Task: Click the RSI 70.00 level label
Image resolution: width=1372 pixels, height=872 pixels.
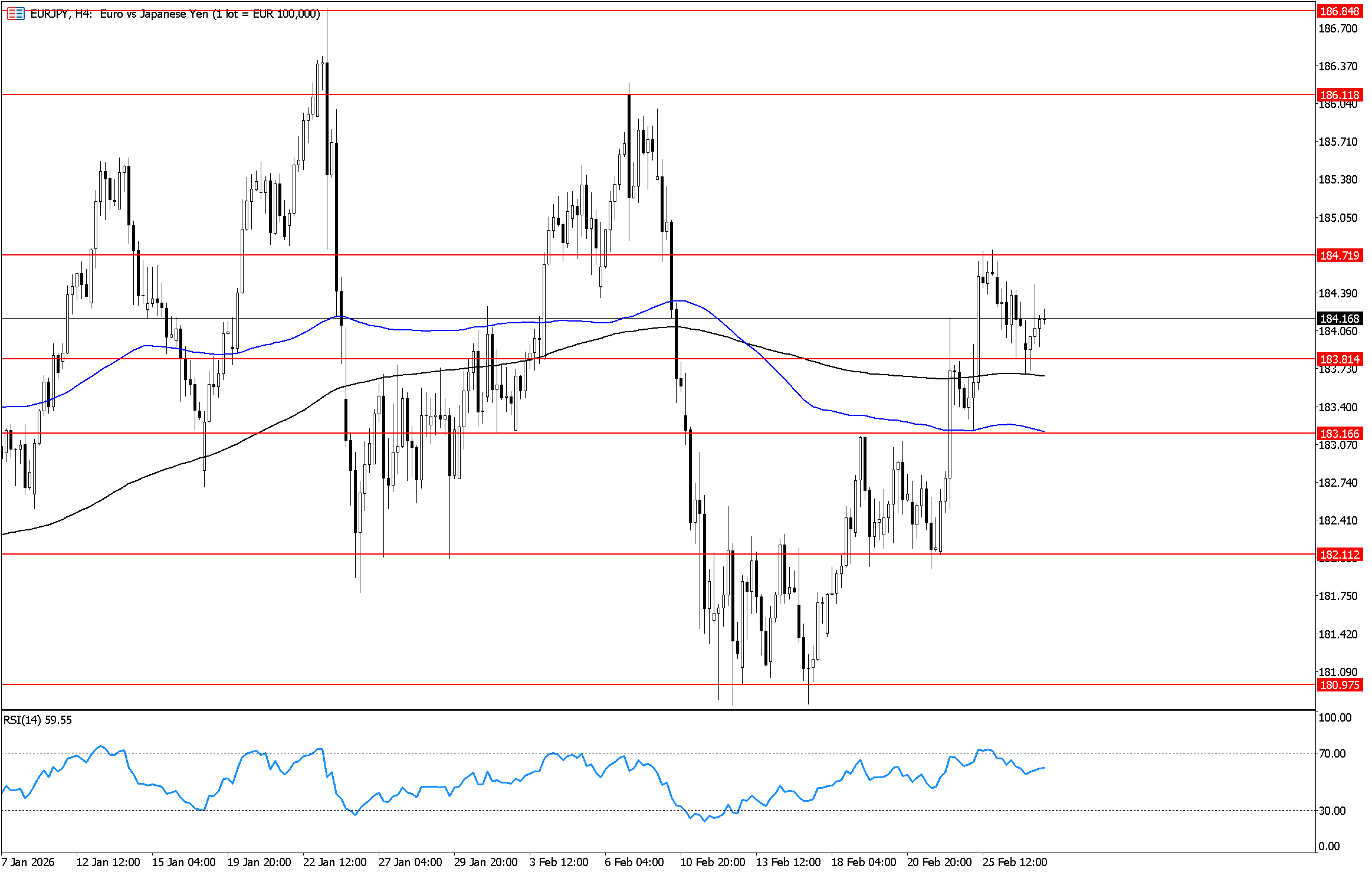Action: pyautogui.click(x=1332, y=753)
